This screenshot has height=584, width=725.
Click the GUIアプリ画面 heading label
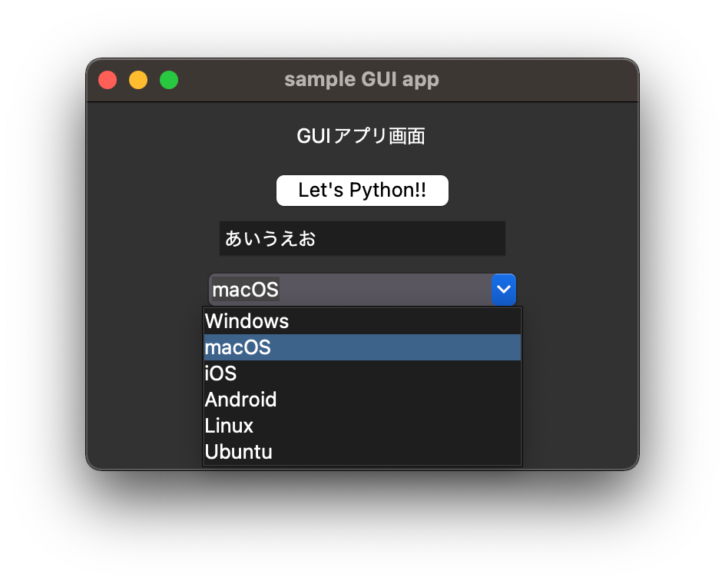click(361, 136)
